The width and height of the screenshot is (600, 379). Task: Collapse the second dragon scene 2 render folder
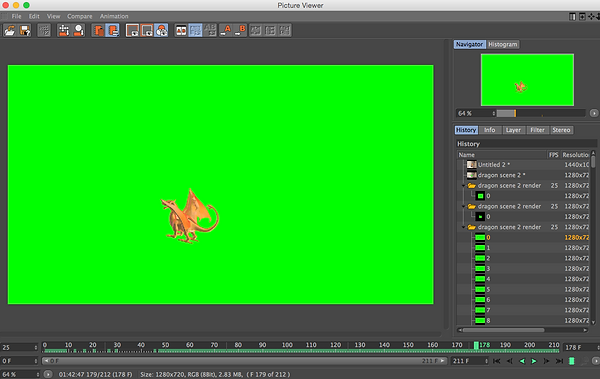[463, 206]
